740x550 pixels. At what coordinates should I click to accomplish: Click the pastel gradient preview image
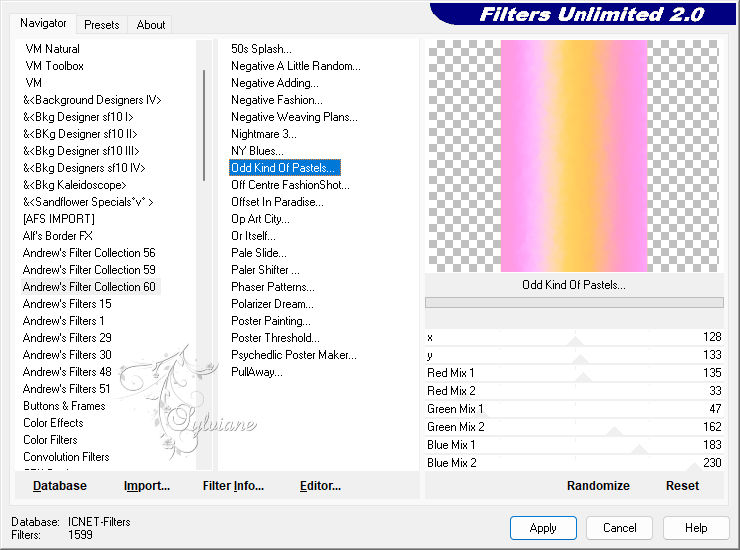tap(574, 156)
